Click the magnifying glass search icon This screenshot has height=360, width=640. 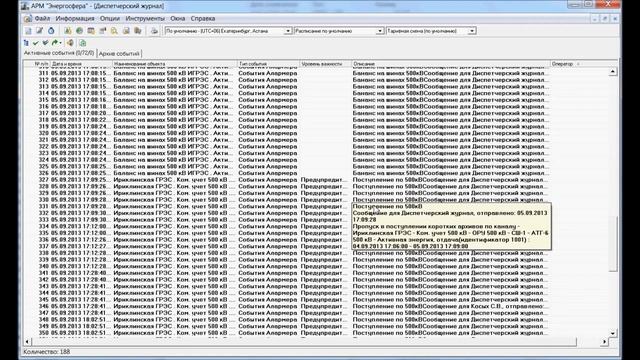(114, 31)
